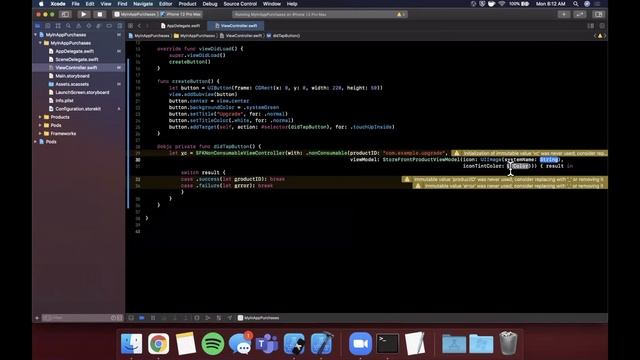This screenshot has width=640, height=360.
Task: Run the app with the Play button
Action: pyautogui.click(x=84, y=14)
